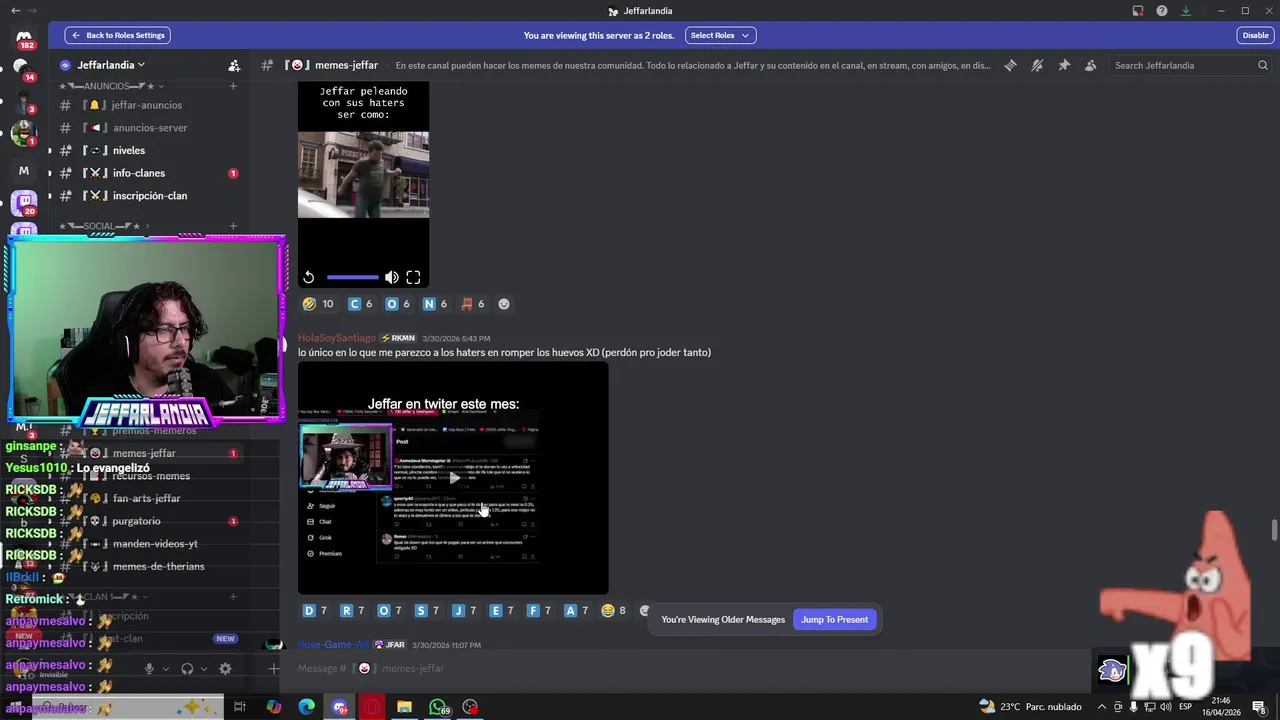The width and height of the screenshot is (1280, 720).
Task: Collapse the ANUNCIOS category
Action: (110, 86)
